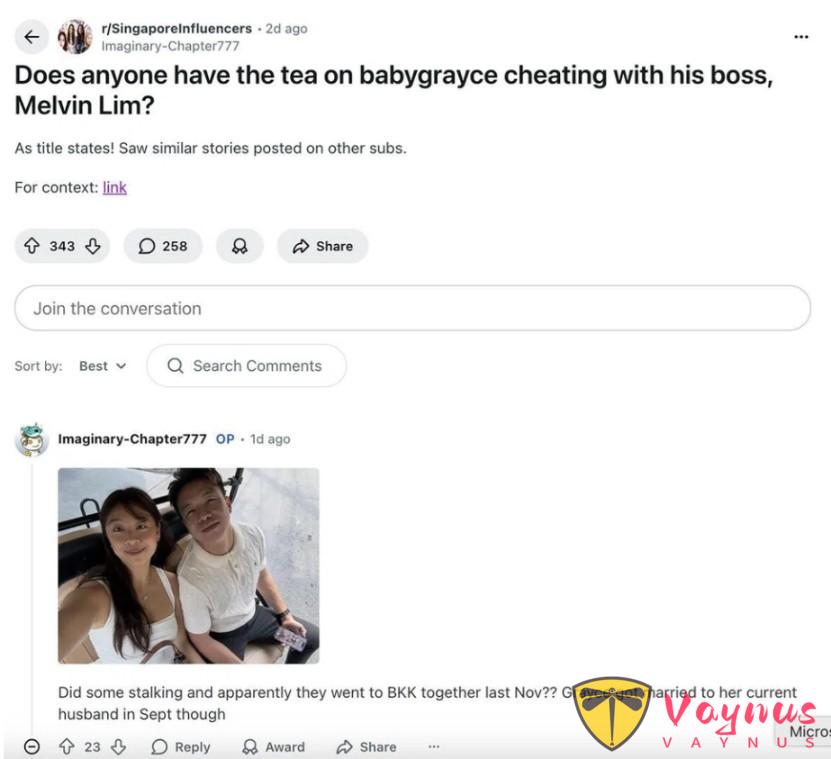Award the OP's comment

pos(273,747)
